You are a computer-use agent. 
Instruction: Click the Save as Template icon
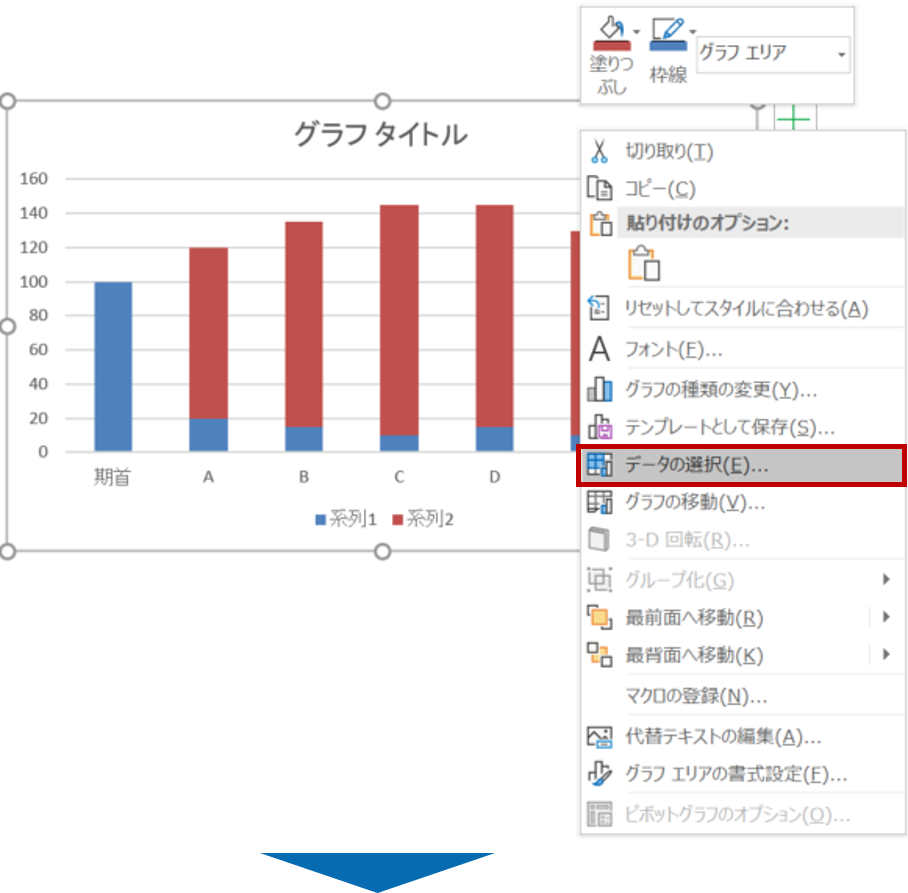tap(599, 427)
